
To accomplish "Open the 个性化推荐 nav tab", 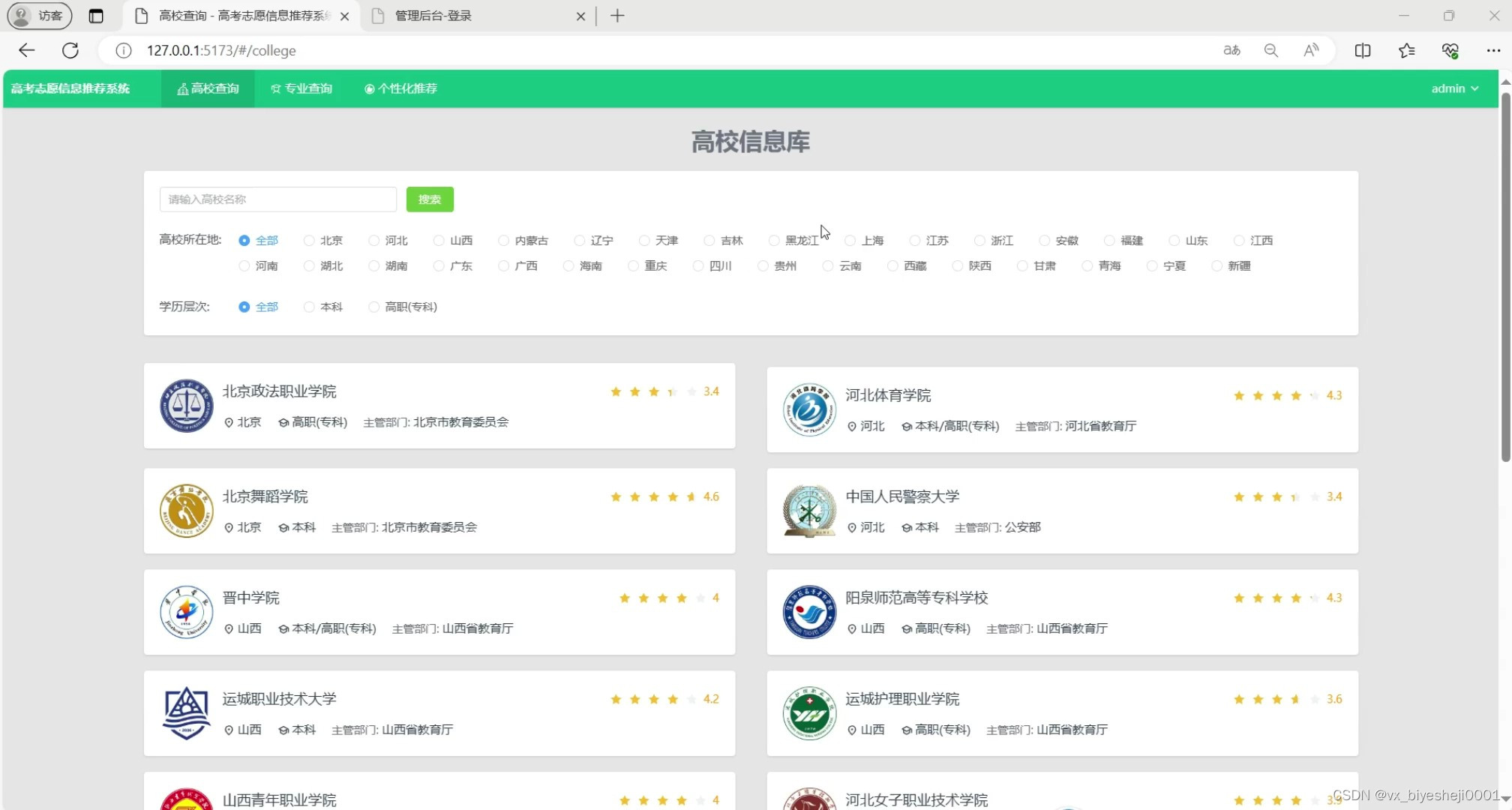I will click(400, 88).
